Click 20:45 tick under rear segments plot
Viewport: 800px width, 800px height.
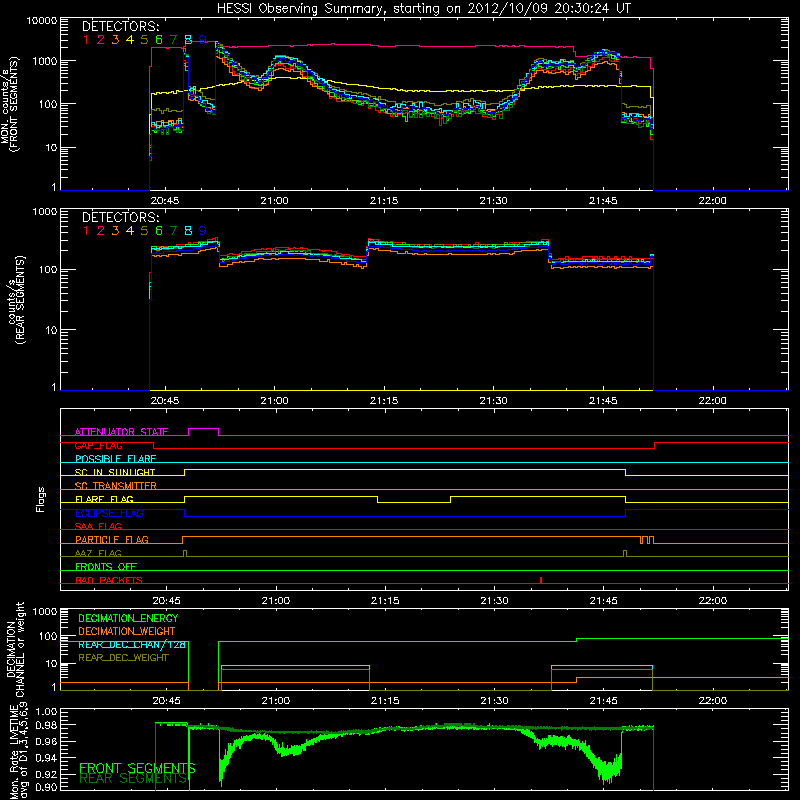click(165, 401)
